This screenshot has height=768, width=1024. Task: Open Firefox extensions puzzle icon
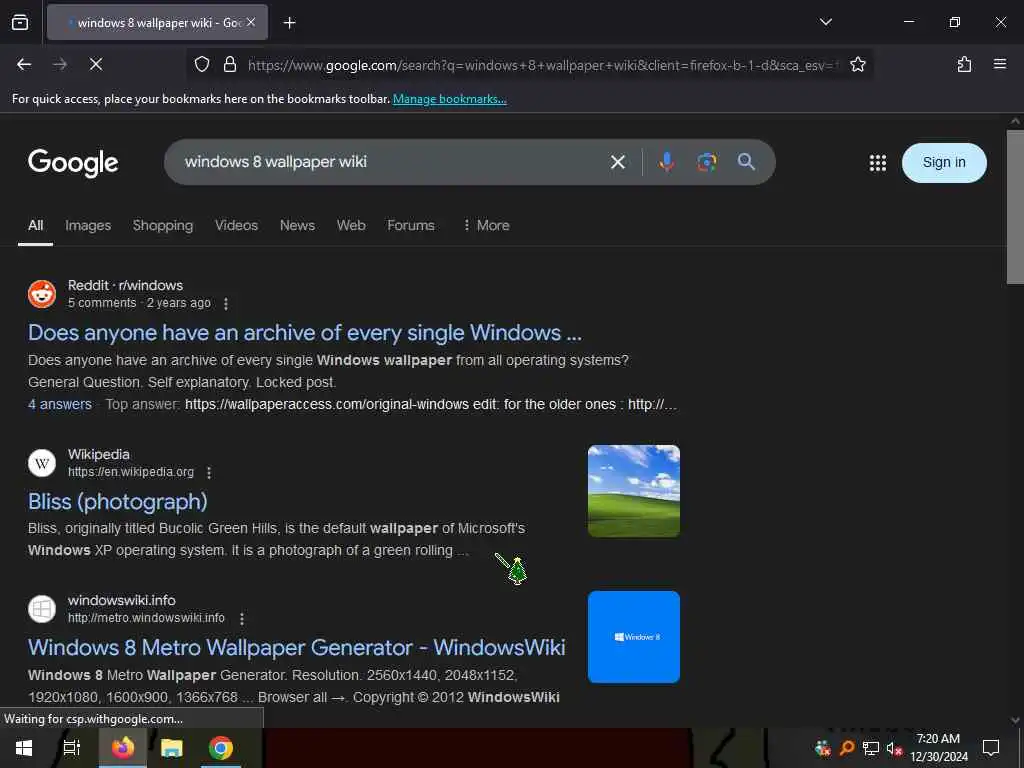coord(964,64)
